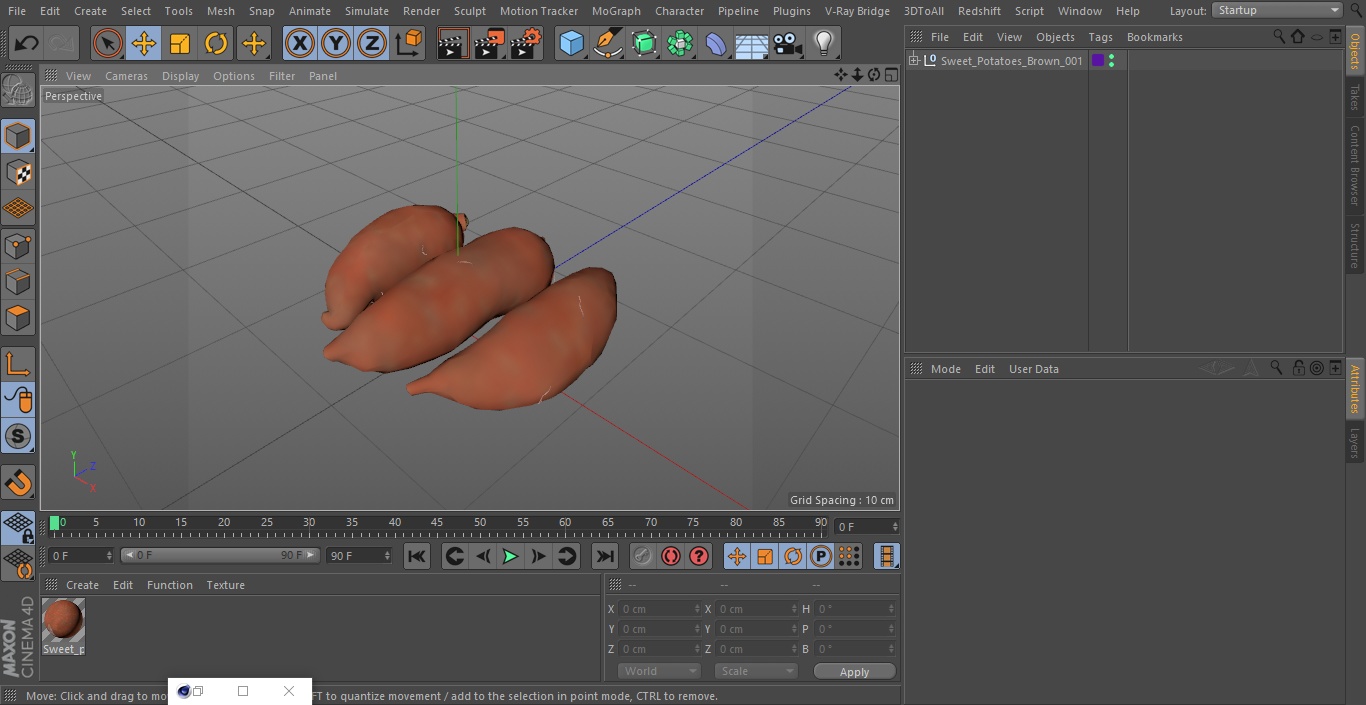Viewport: 1366px width, 705px height.
Task: Open the material manager Texture menu
Action: [225, 585]
